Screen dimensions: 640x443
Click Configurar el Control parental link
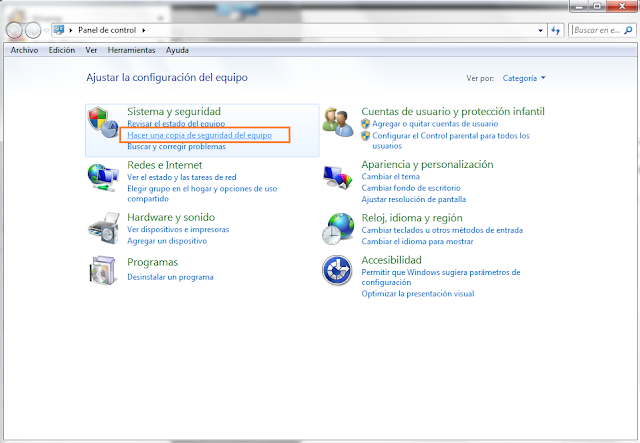(x=451, y=140)
